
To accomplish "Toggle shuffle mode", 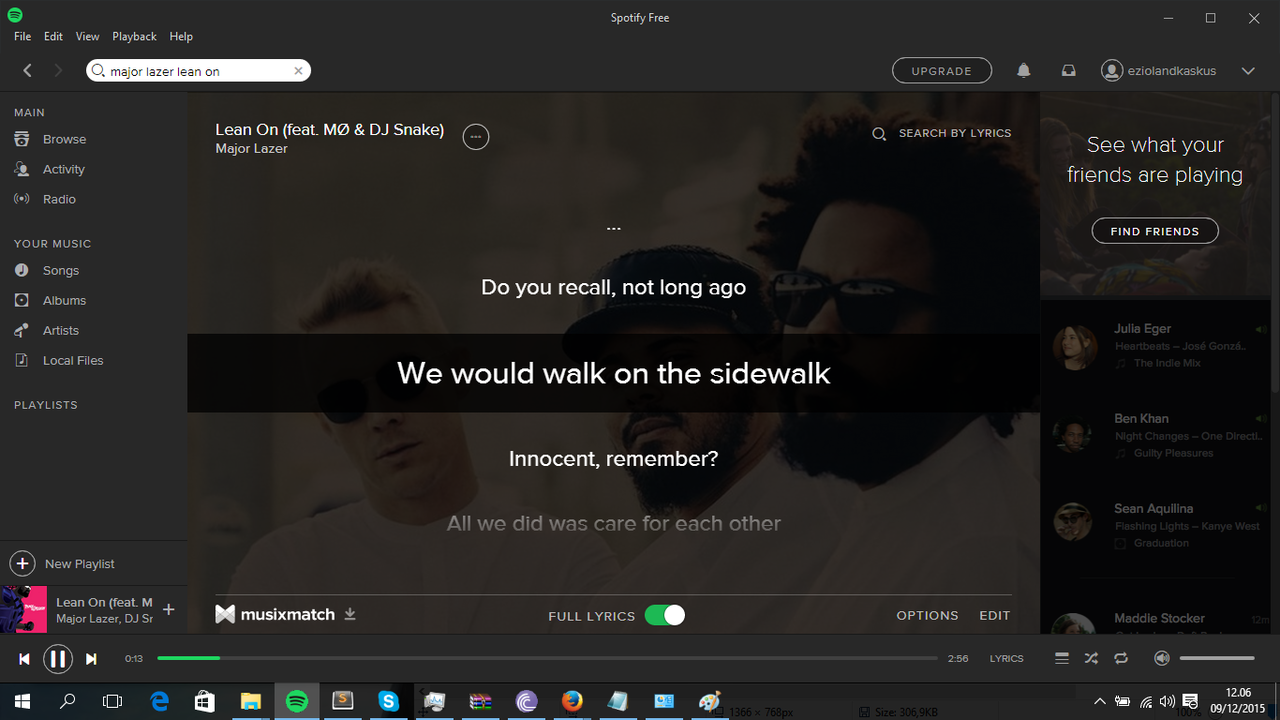I will click(1091, 658).
